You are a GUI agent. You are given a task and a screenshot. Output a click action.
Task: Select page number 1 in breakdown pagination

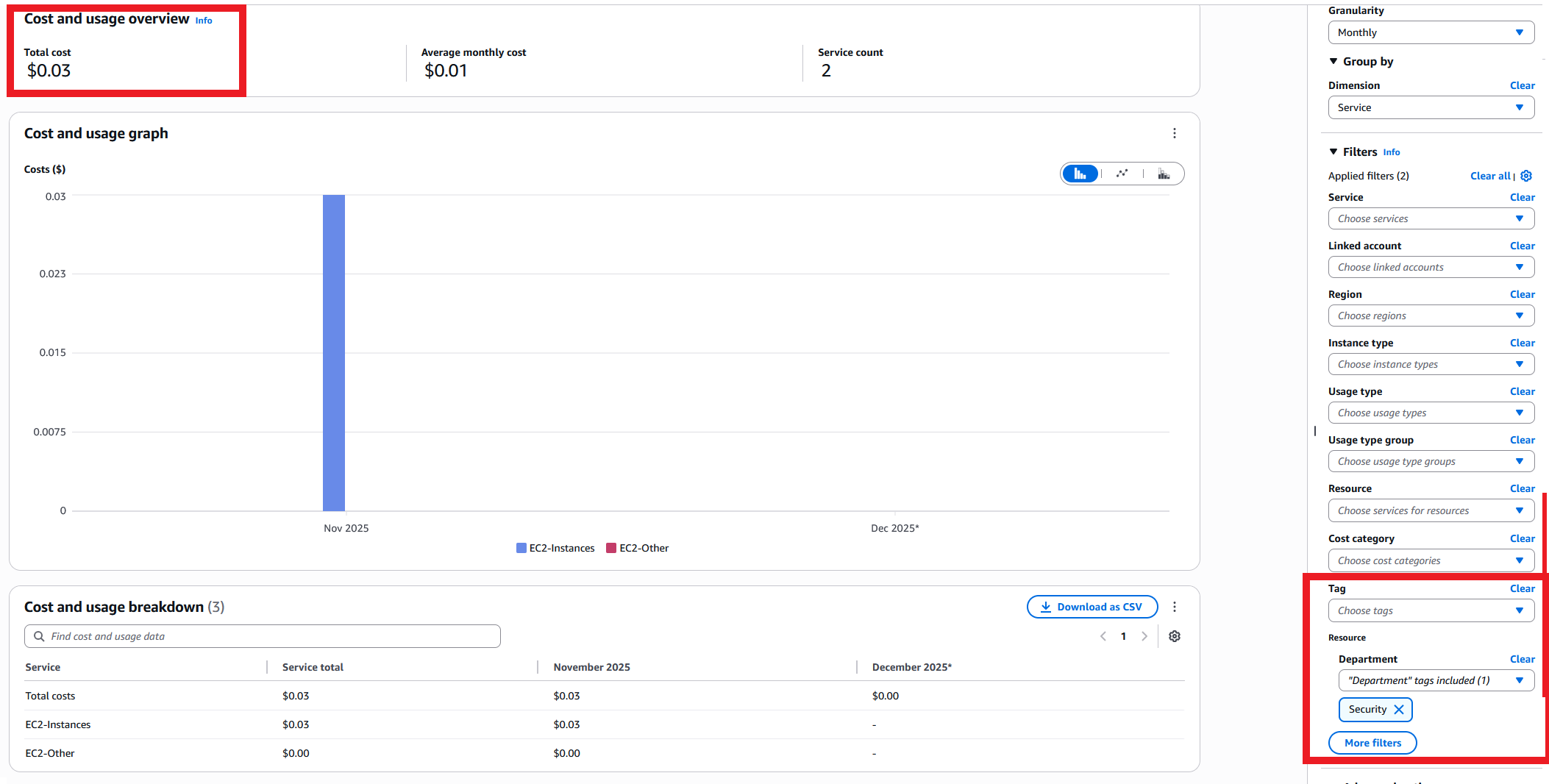[x=1123, y=636]
